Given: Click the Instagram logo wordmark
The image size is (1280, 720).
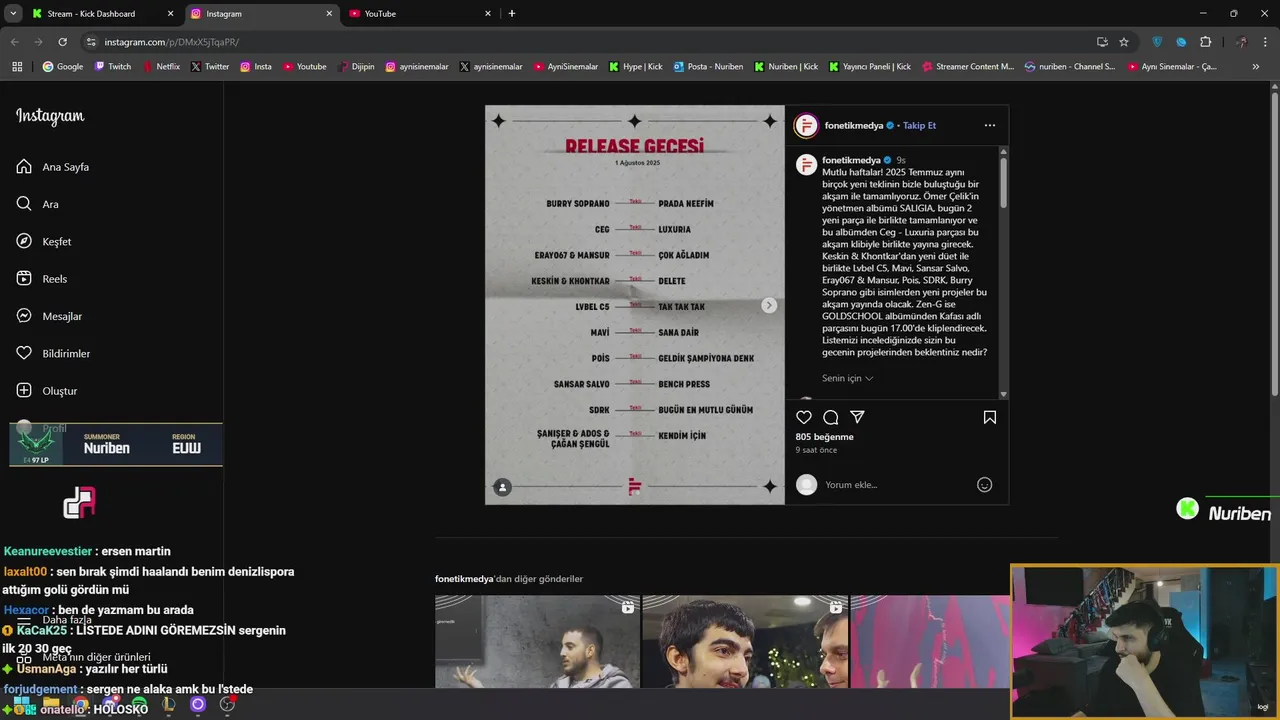Looking at the screenshot, I should click(x=50, y=116).
